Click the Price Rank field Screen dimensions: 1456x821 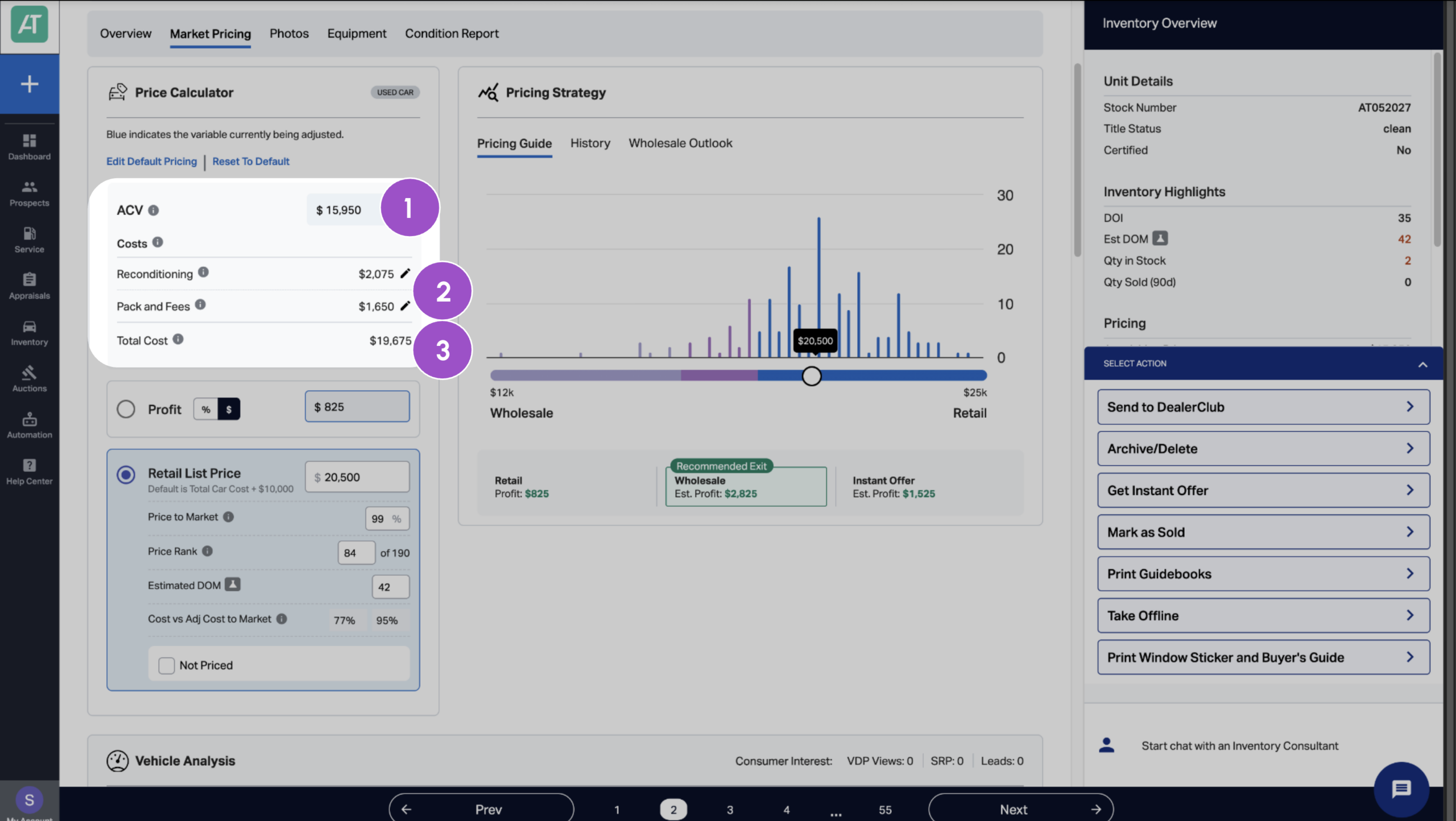click(357, 552)
